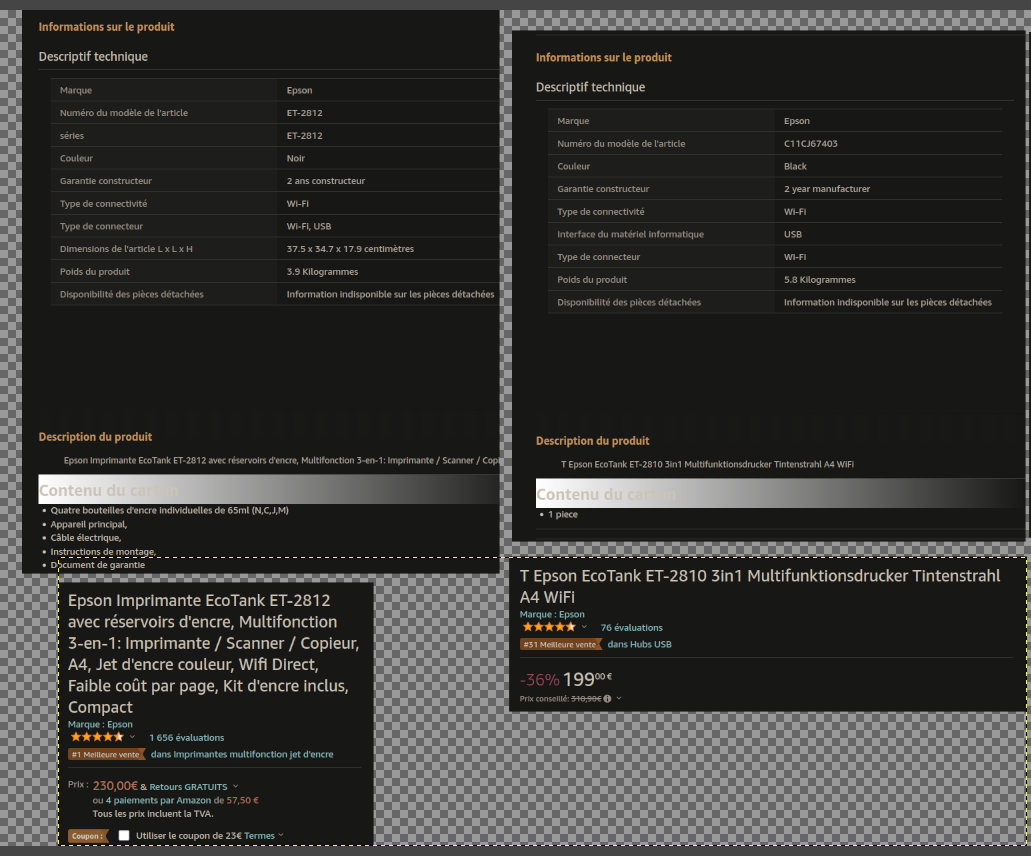Expand the chevron after the Prix conseillé info icon
Viewport: 1031px width, 856px height.
pos(619,698)
